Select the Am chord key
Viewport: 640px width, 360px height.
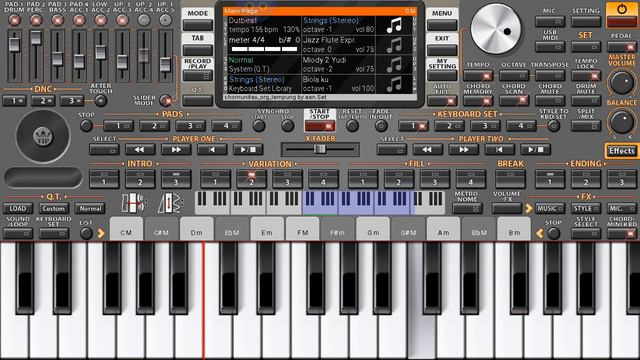pos(443,229)
